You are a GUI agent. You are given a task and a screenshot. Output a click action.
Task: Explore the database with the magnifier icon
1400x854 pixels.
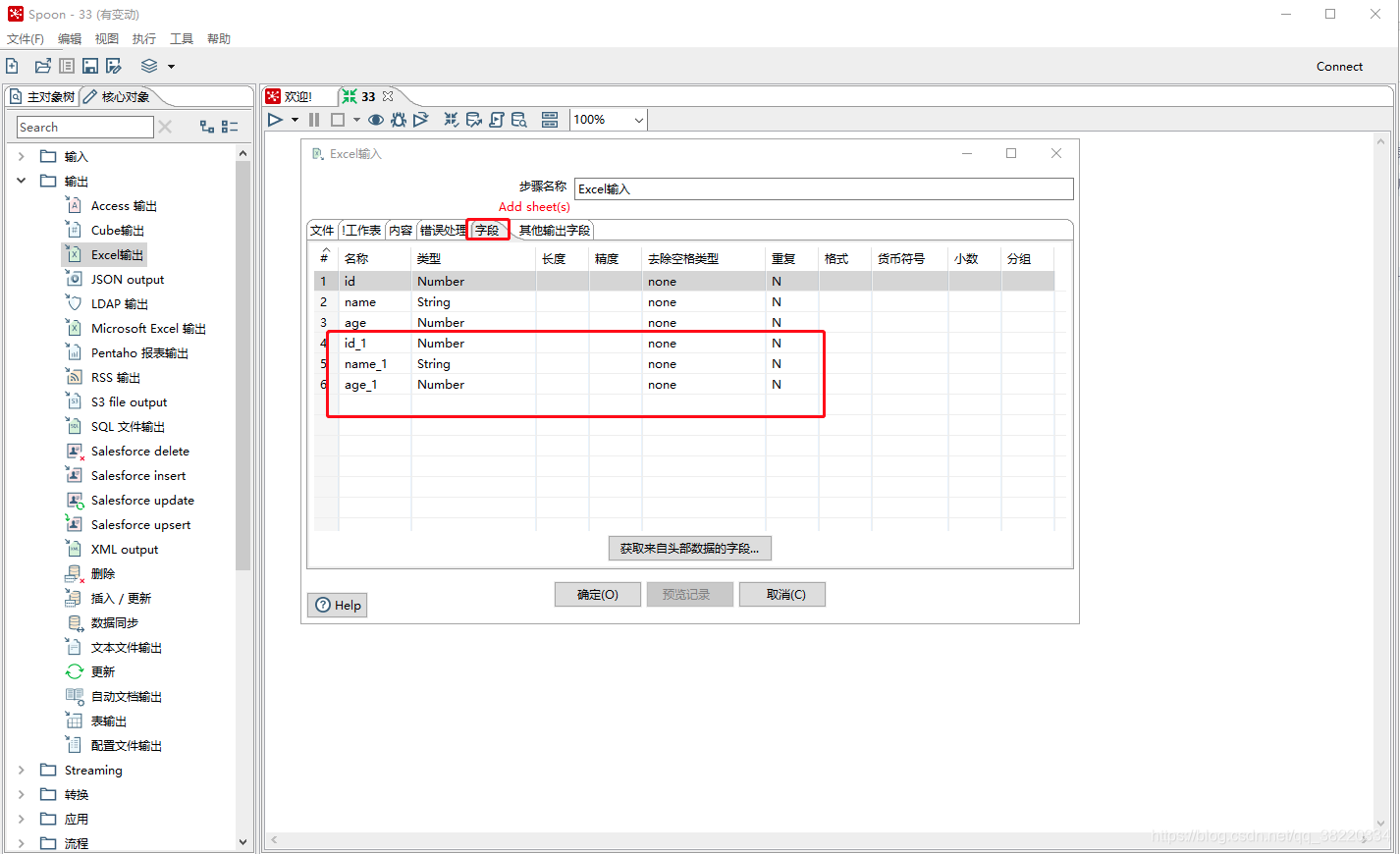(x=519, y=120)
